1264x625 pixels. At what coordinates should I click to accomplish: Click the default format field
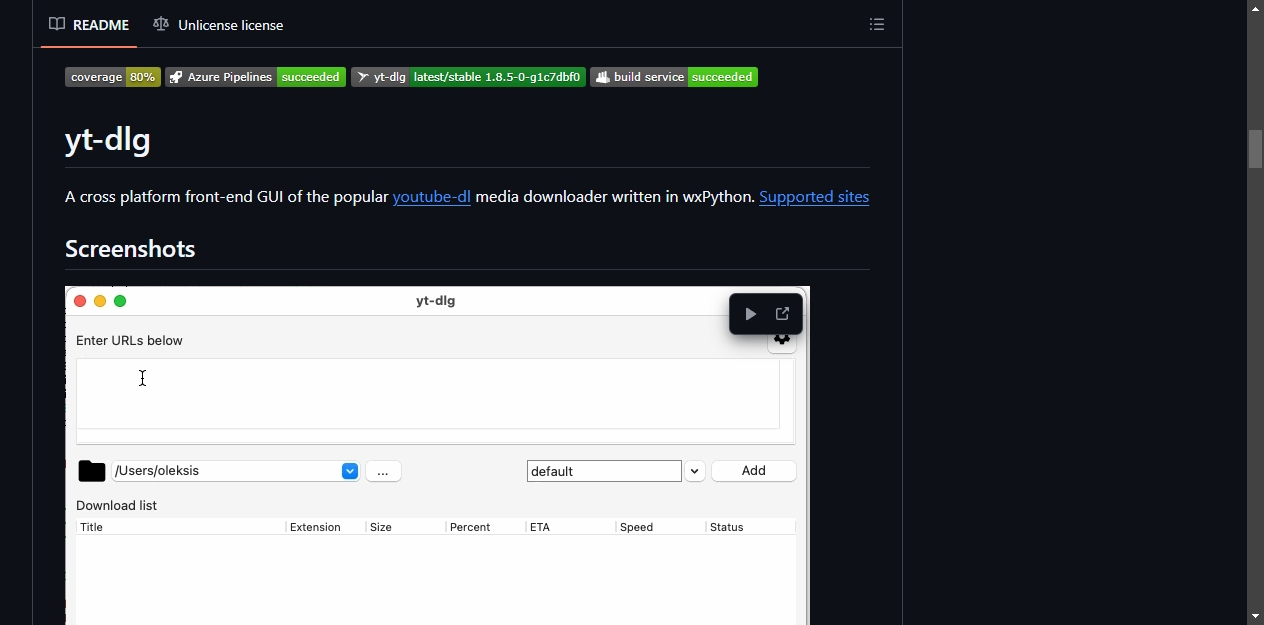pyautogui.click(x=604, y=471)
